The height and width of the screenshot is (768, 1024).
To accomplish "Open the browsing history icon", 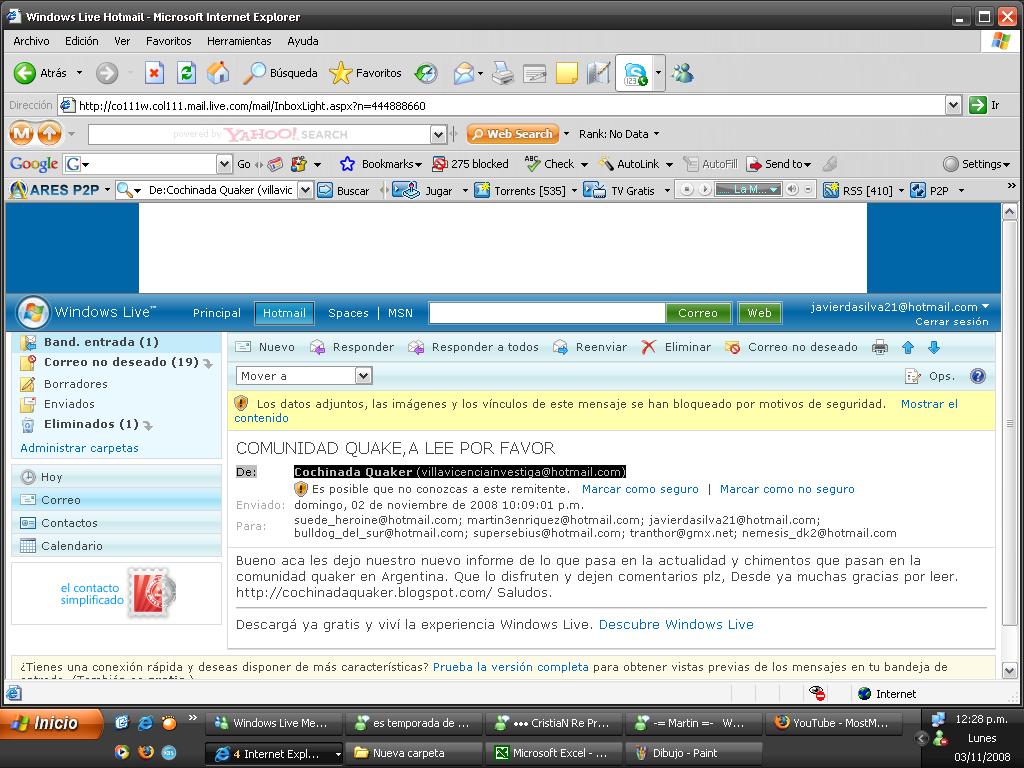I will click(426, 73).
